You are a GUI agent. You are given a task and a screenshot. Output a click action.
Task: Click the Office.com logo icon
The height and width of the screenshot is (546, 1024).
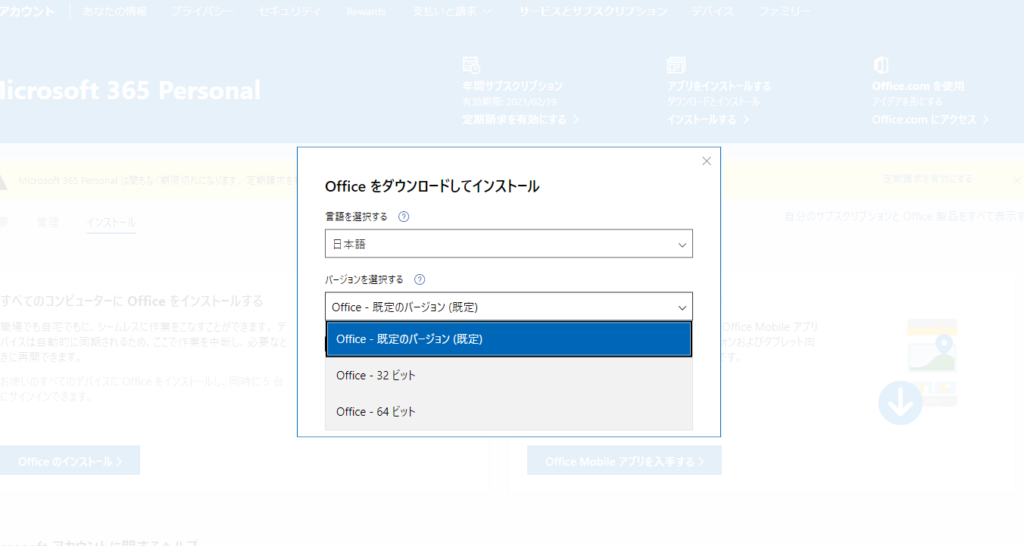click(x=881, y=65)
